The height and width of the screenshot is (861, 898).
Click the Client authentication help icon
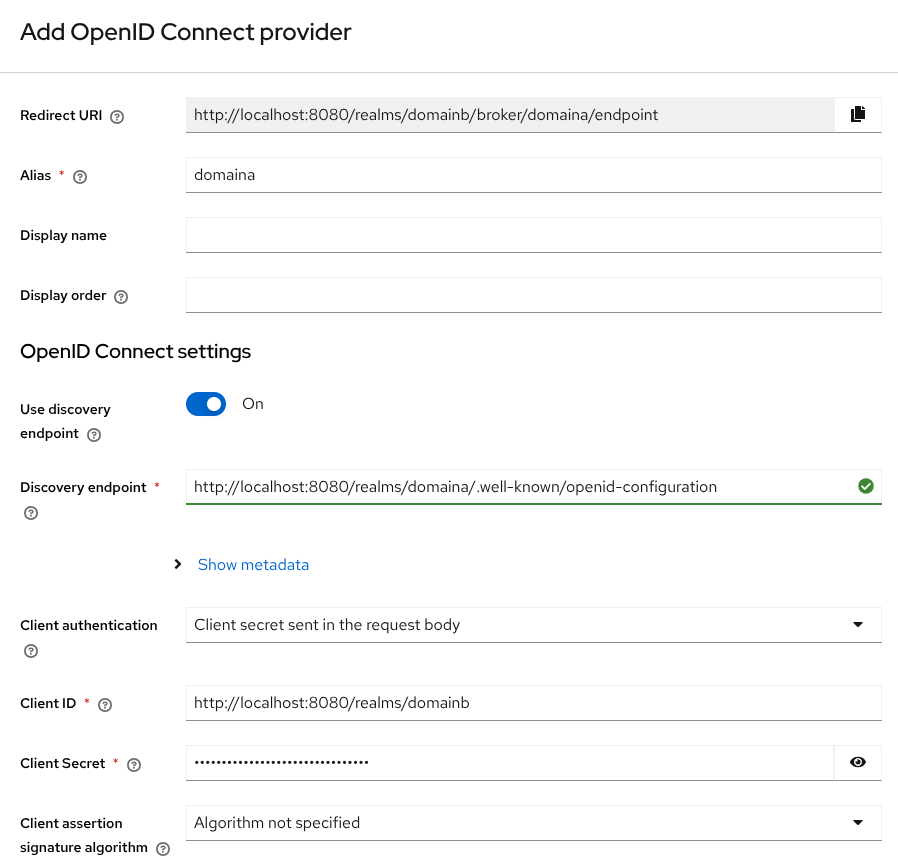pos(30,650)
